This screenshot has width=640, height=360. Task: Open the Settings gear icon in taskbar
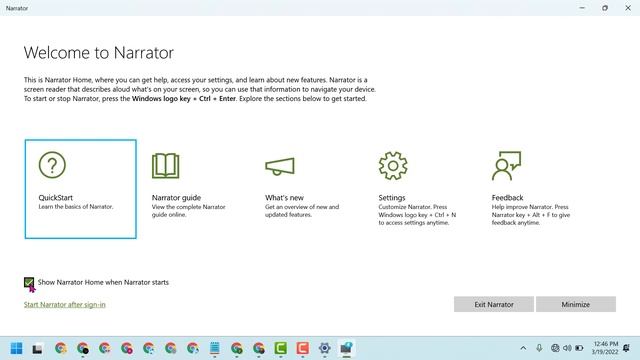[324, 348]
